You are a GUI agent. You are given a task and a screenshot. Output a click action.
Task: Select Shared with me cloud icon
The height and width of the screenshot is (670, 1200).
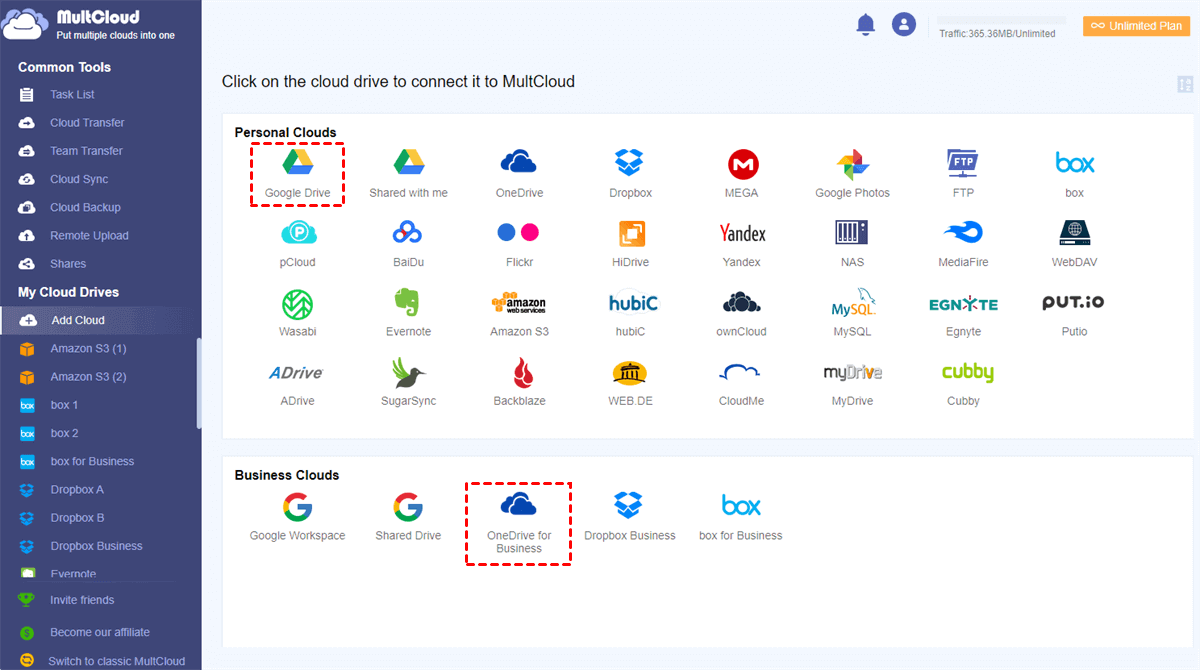(x=408, y=173)
